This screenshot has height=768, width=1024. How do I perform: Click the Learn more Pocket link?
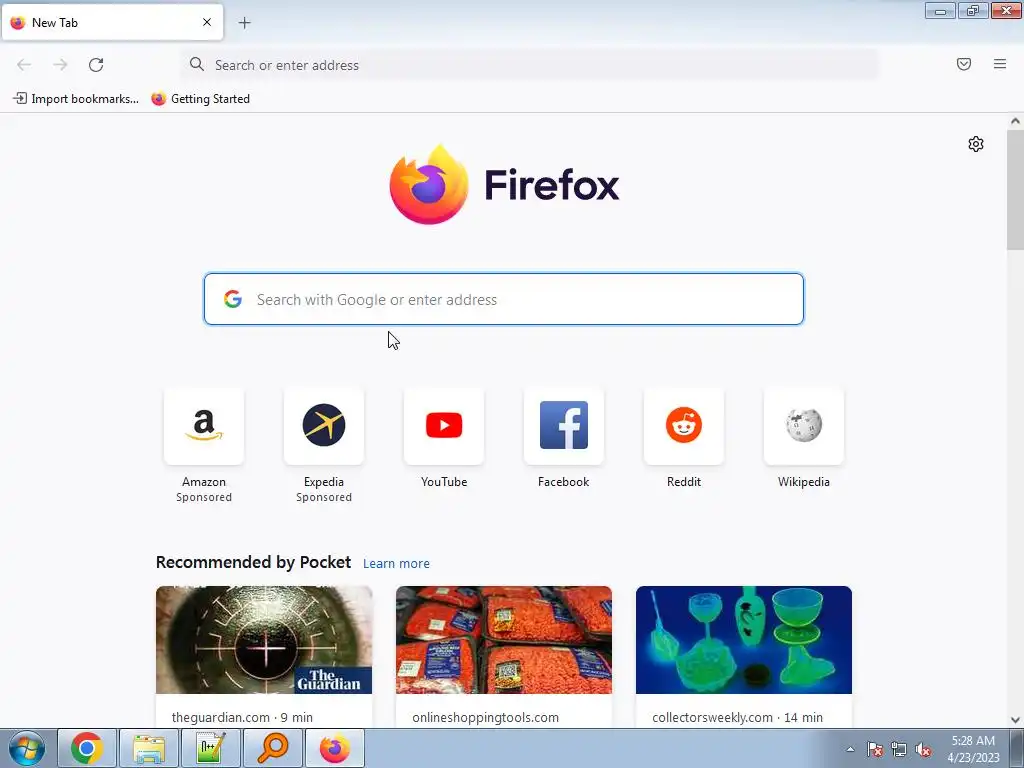(396, 564)
